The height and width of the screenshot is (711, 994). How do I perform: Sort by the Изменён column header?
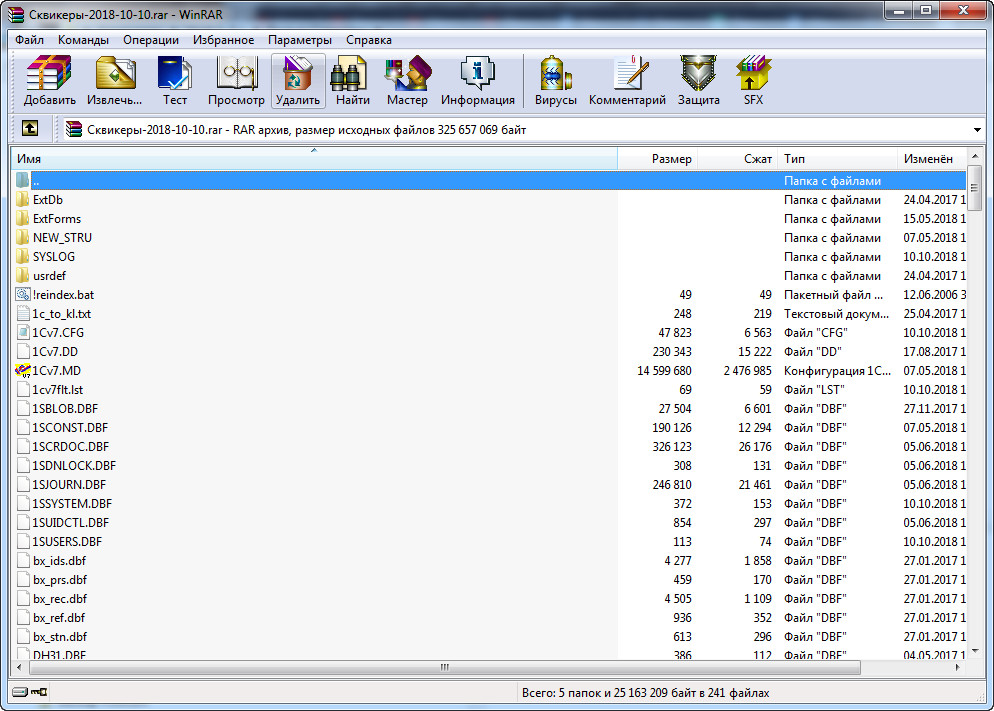[x=932, y=158]
